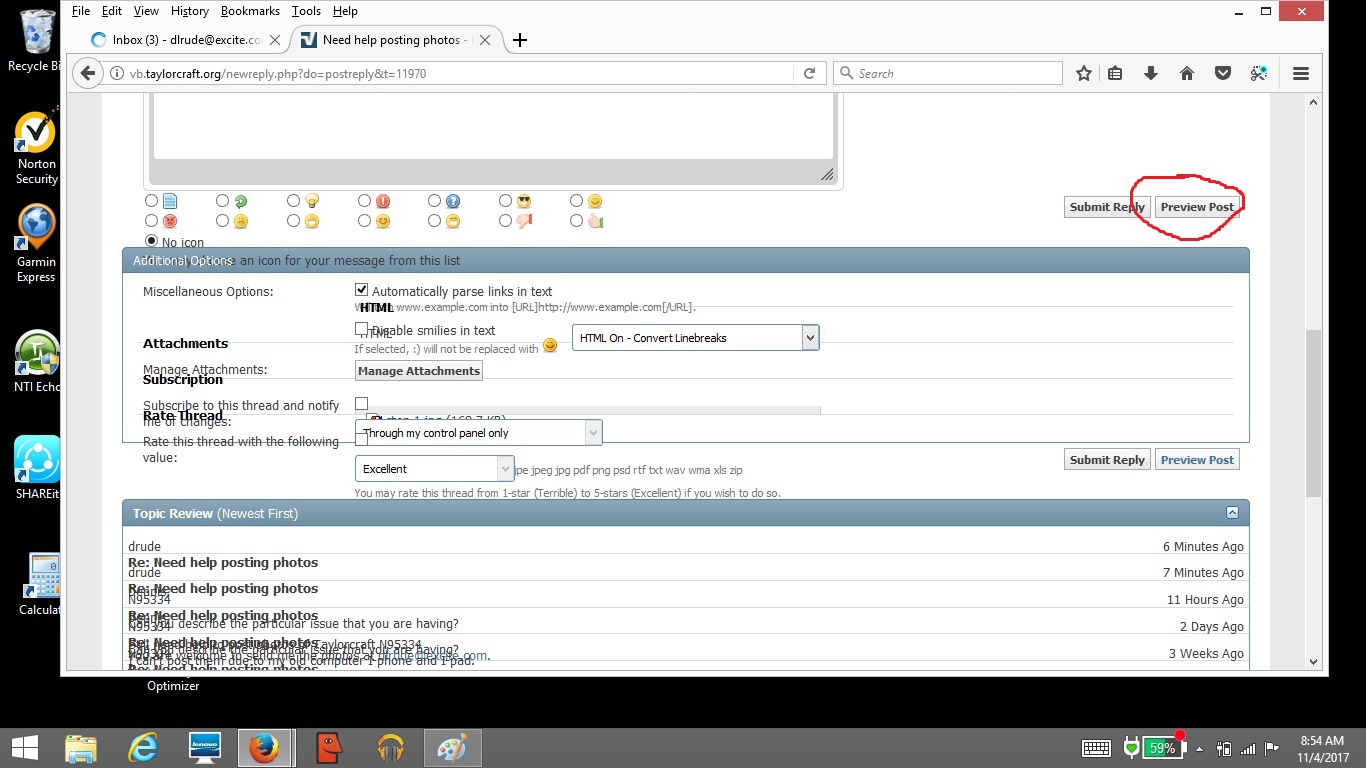The height and width of the screenshot is (768, 1366).
Task: Uncheck 'Automatically parse links in text'
Action: (362, 290)
